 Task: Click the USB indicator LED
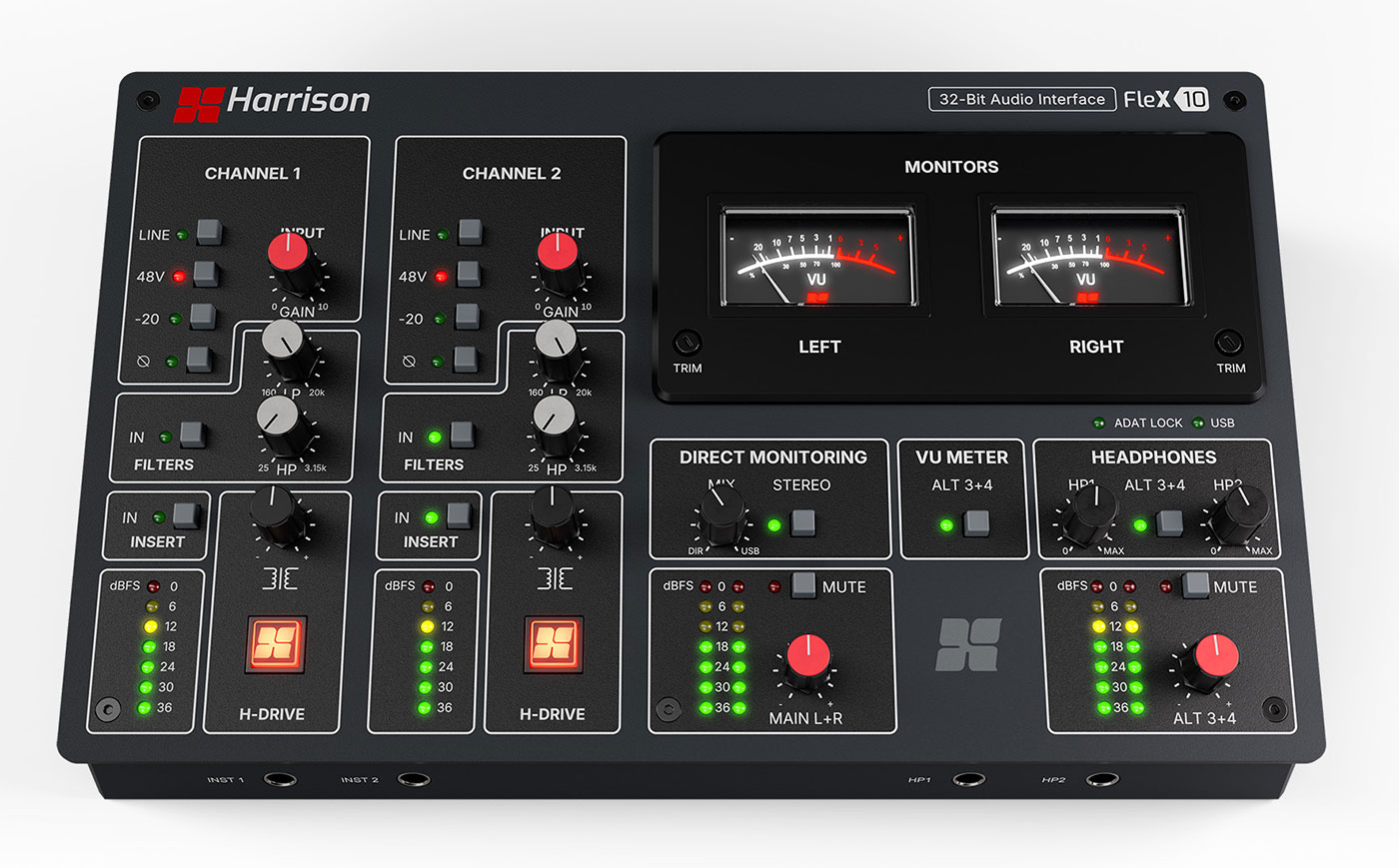[x=1198, y=423]
